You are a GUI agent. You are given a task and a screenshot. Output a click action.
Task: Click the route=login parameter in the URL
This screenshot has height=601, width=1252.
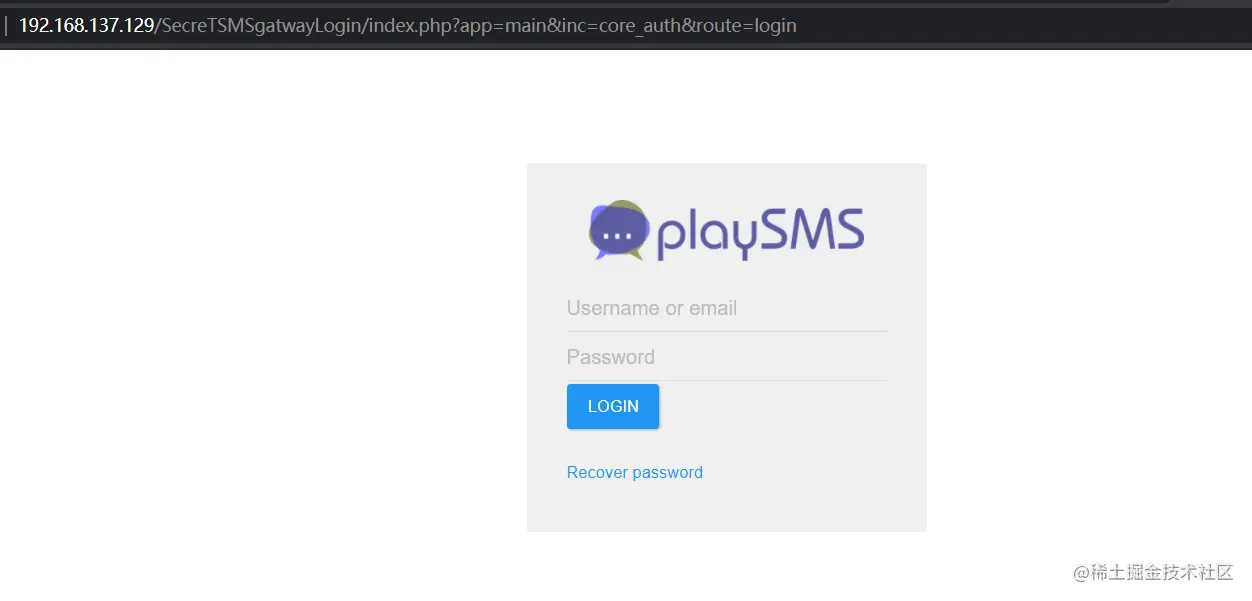pyautogui.click(x=747, y=25)
